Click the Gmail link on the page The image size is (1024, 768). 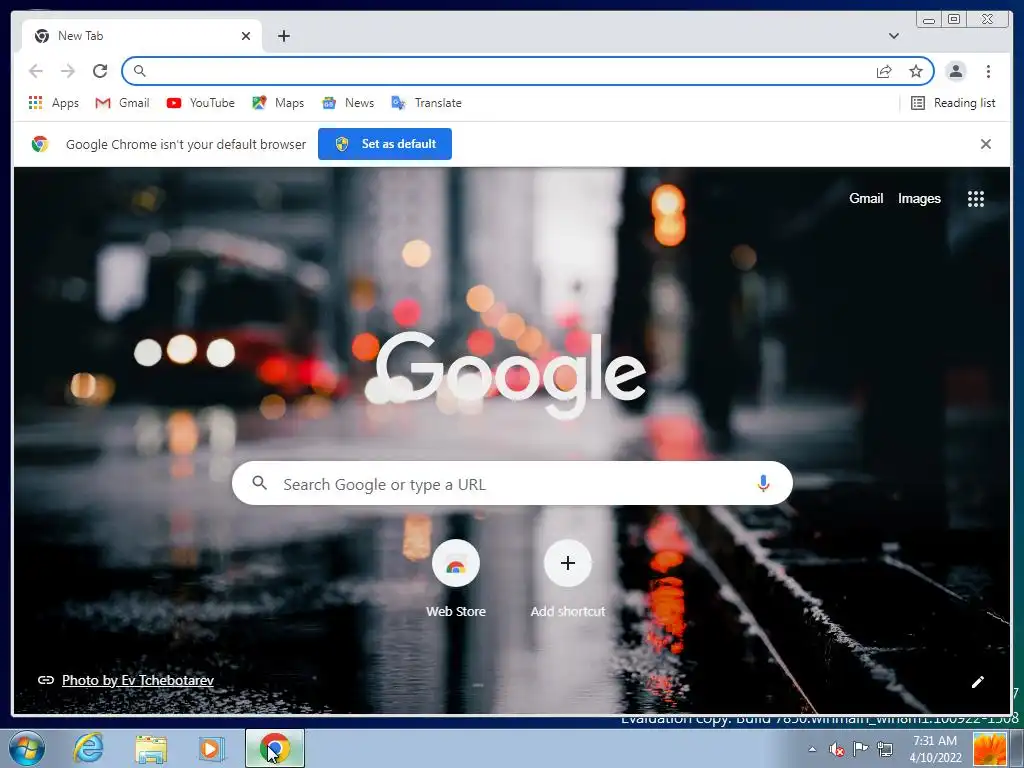(x=866, y=199)
